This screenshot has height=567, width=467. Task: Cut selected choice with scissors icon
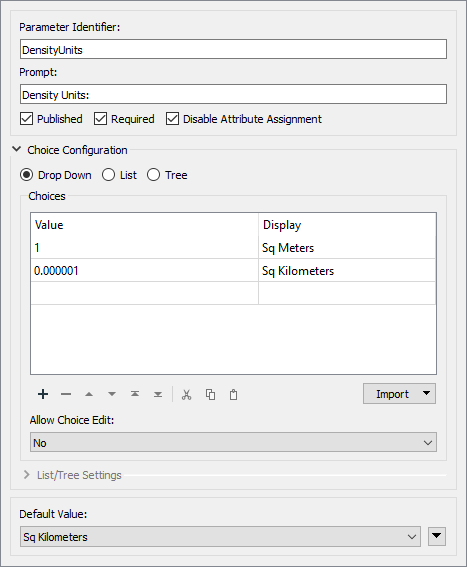click(186, 395)
